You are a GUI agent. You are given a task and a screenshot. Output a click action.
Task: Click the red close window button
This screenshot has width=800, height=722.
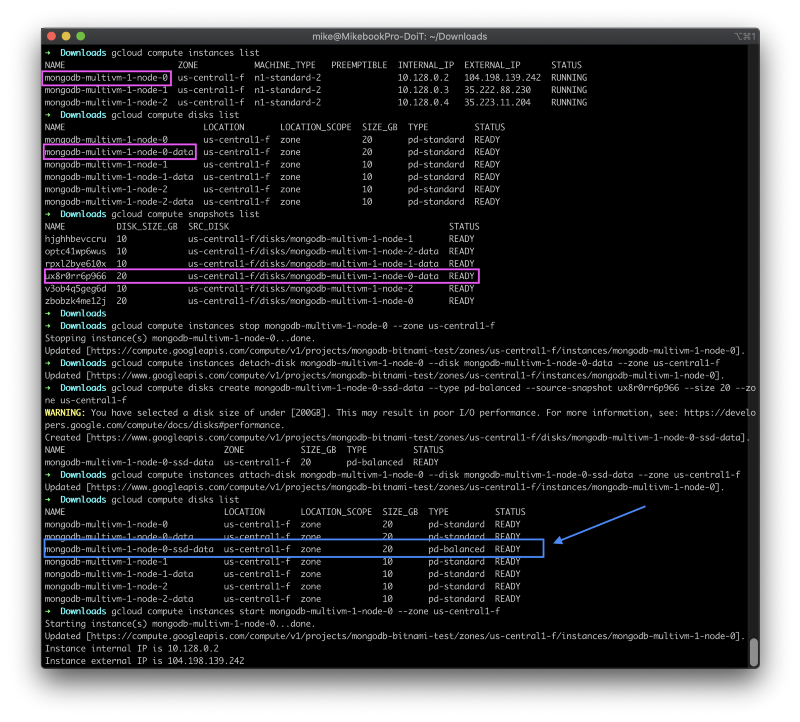point(51,36)
